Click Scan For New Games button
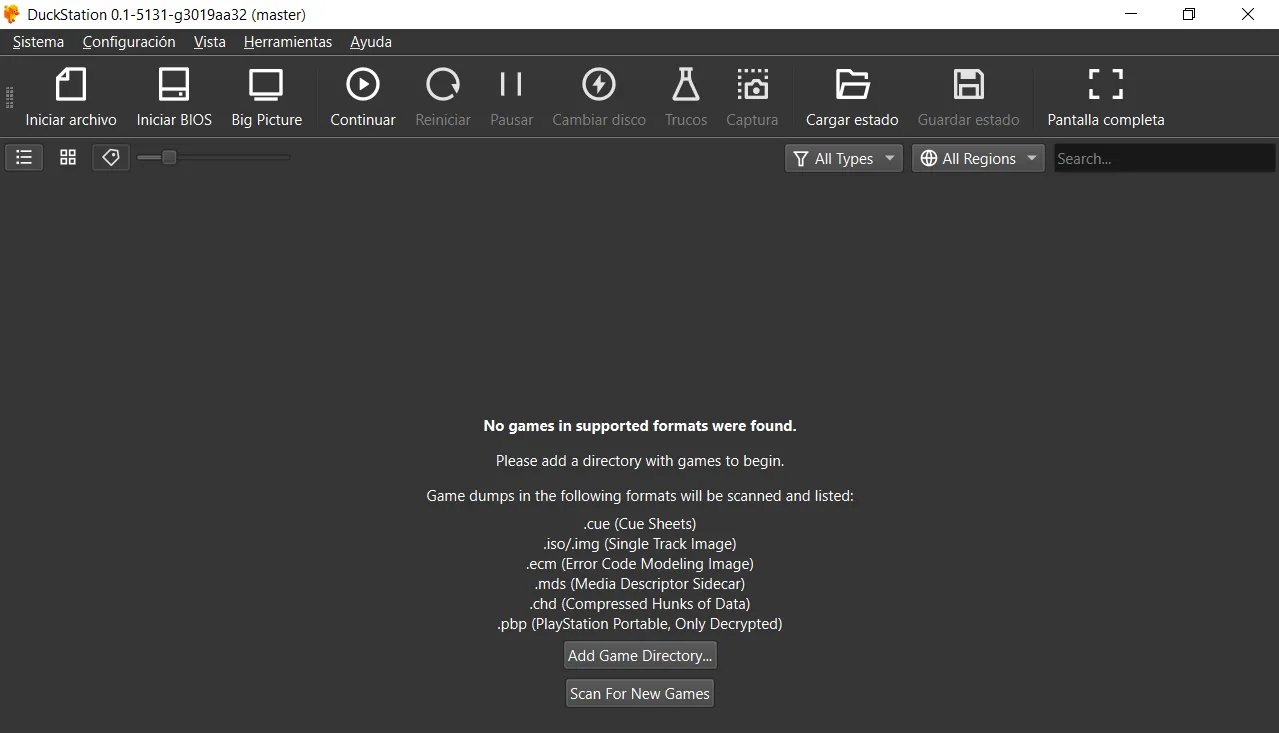This screenshot has height=733, width=1279. (640, 694)
